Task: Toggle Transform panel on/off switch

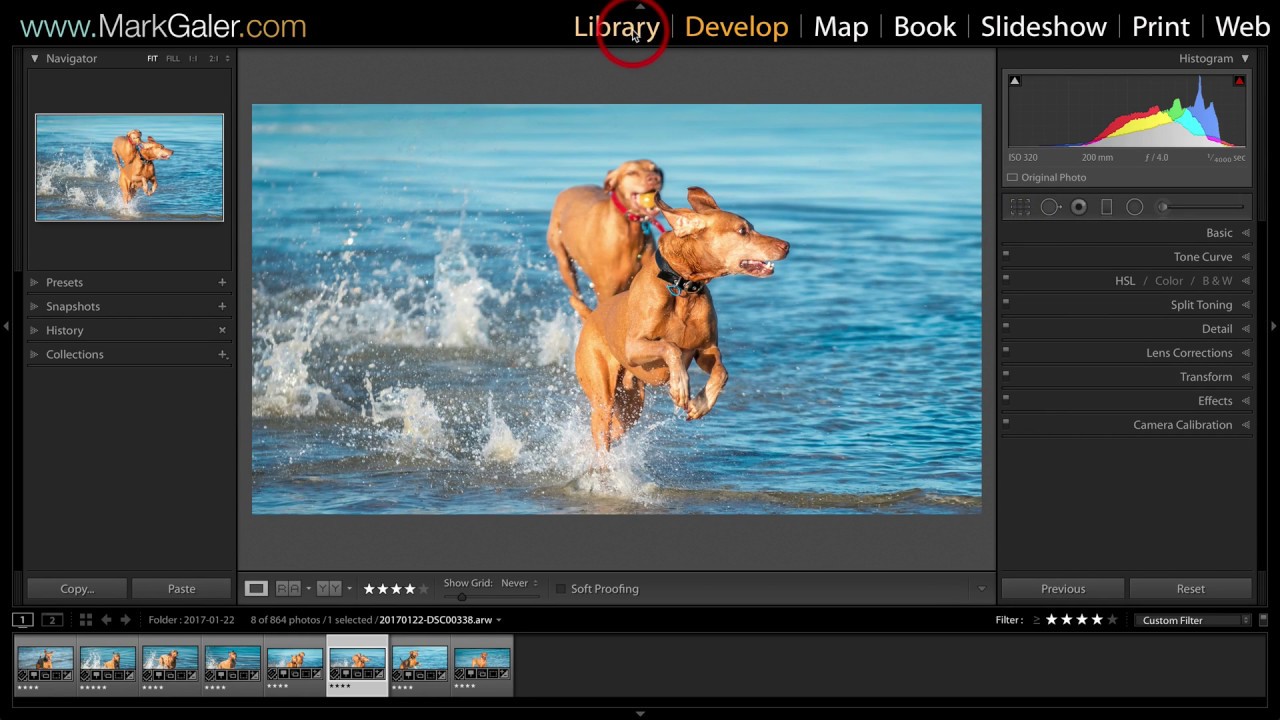Action: click(x=1006, y=375)
